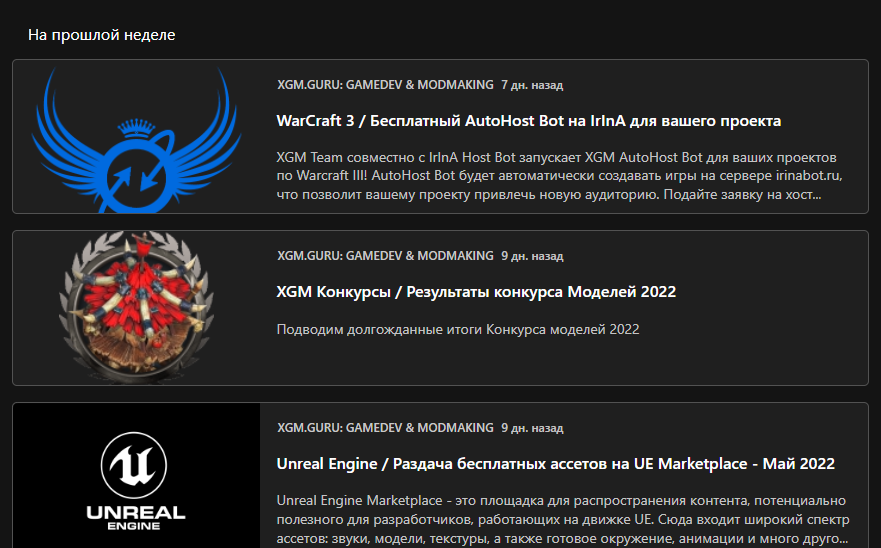Image resolution: width=881 pixels, height=548 pixels.
Task: Click XGM.GURU source label on the AutoHost Bot card
Action: click(x=385, y=85)
